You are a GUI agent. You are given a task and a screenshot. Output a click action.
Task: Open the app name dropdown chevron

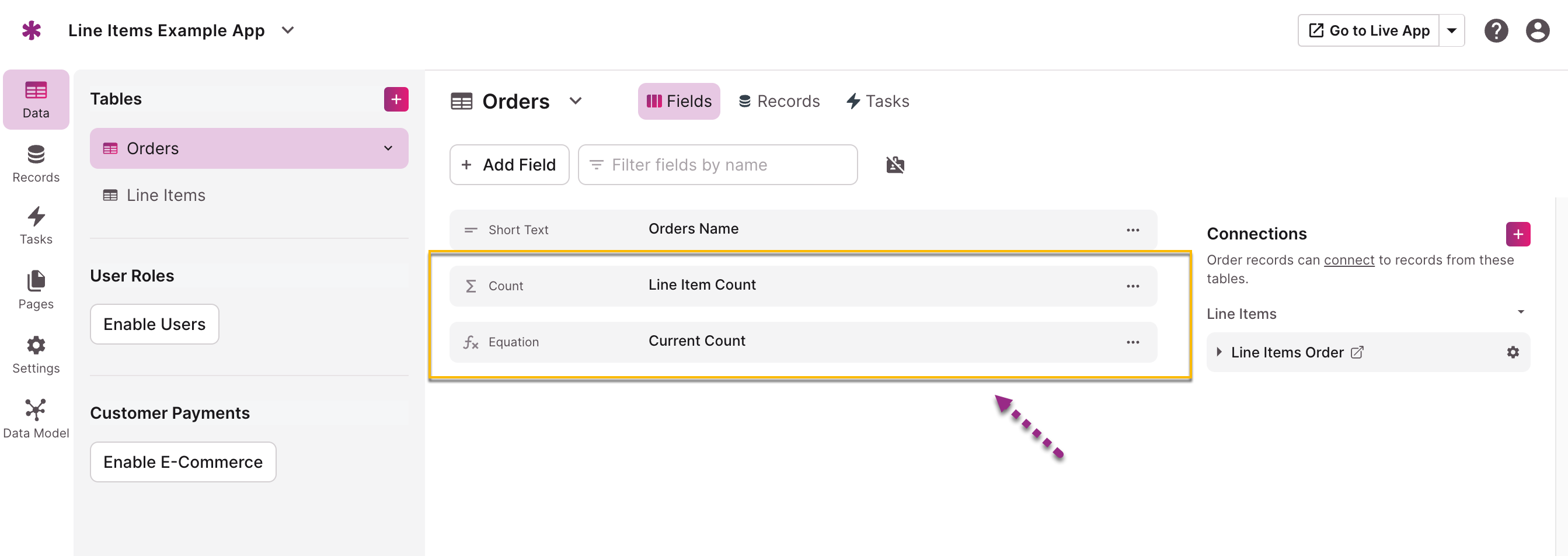[288, 30]
